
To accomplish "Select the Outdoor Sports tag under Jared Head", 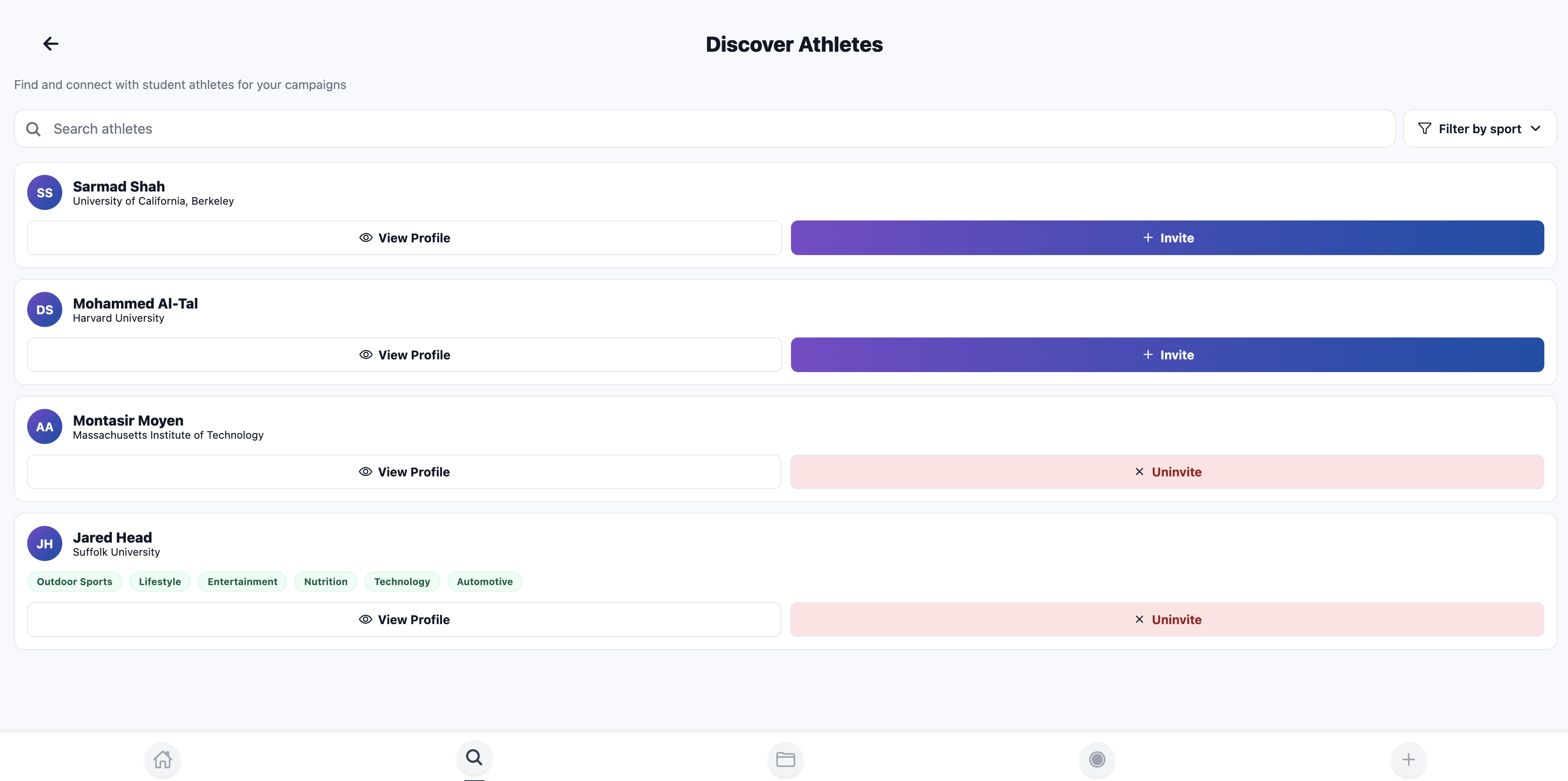I will [x=74, y=581].
